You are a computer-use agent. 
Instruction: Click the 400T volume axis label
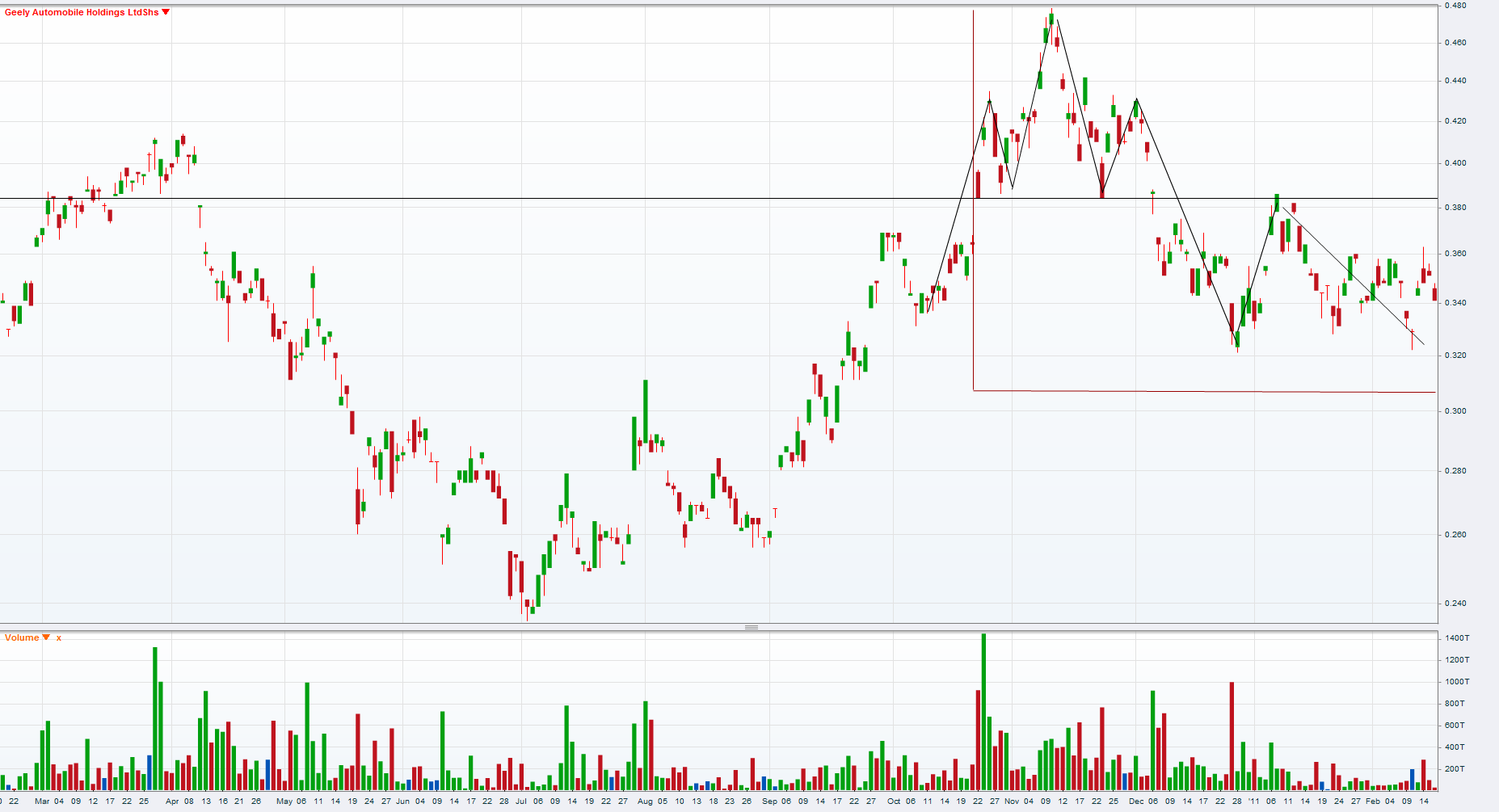(x=1455, y=747)
